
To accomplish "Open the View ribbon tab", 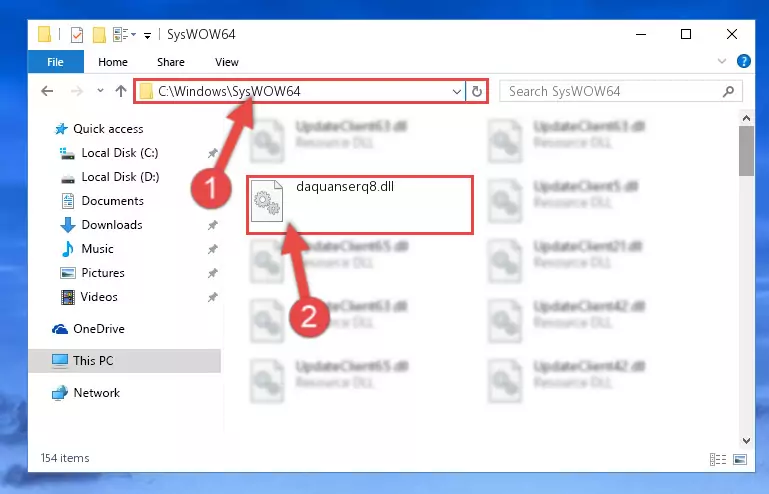I will point(227,62).
